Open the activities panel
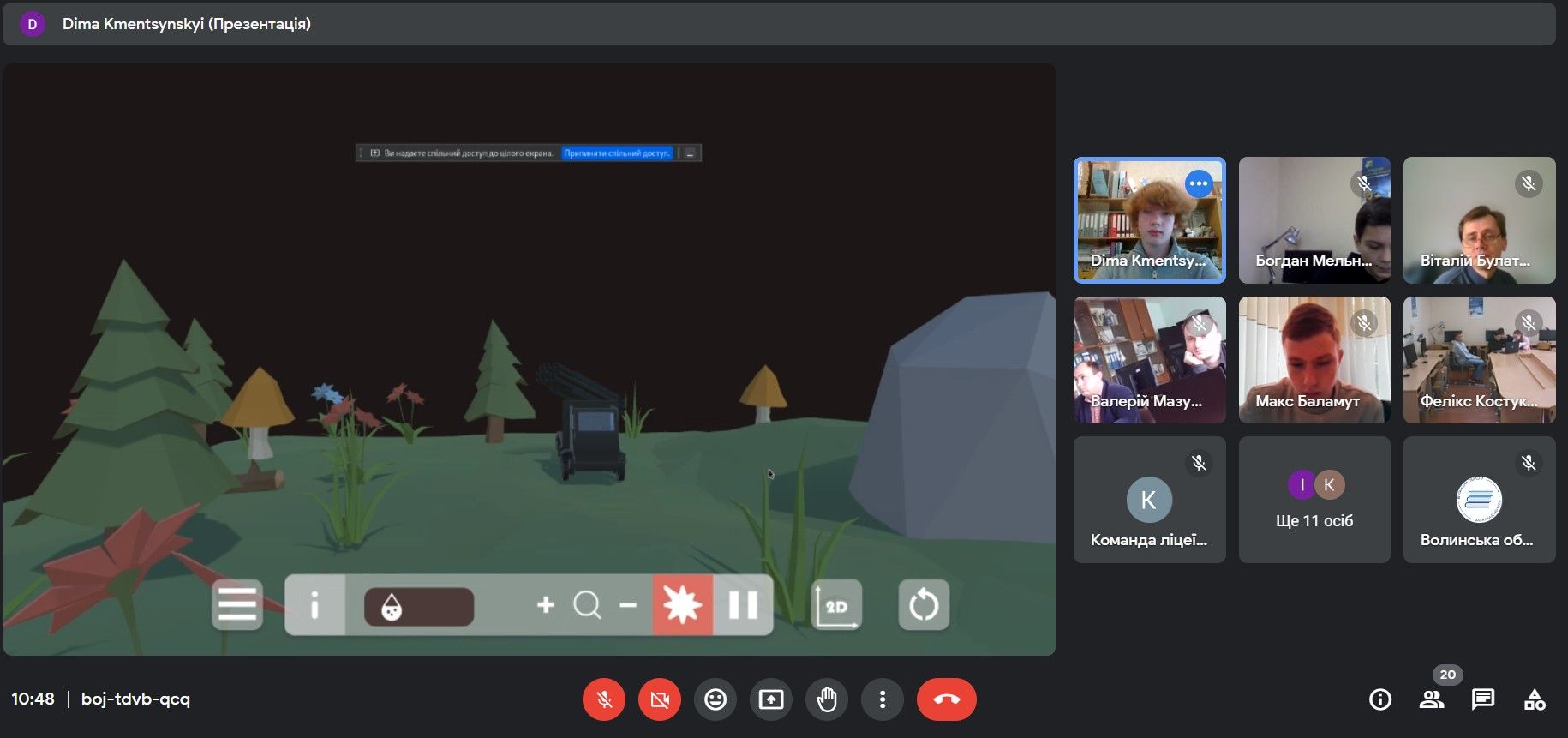Viewport: 1568px width, 738px height. [x=1535, y=699]
